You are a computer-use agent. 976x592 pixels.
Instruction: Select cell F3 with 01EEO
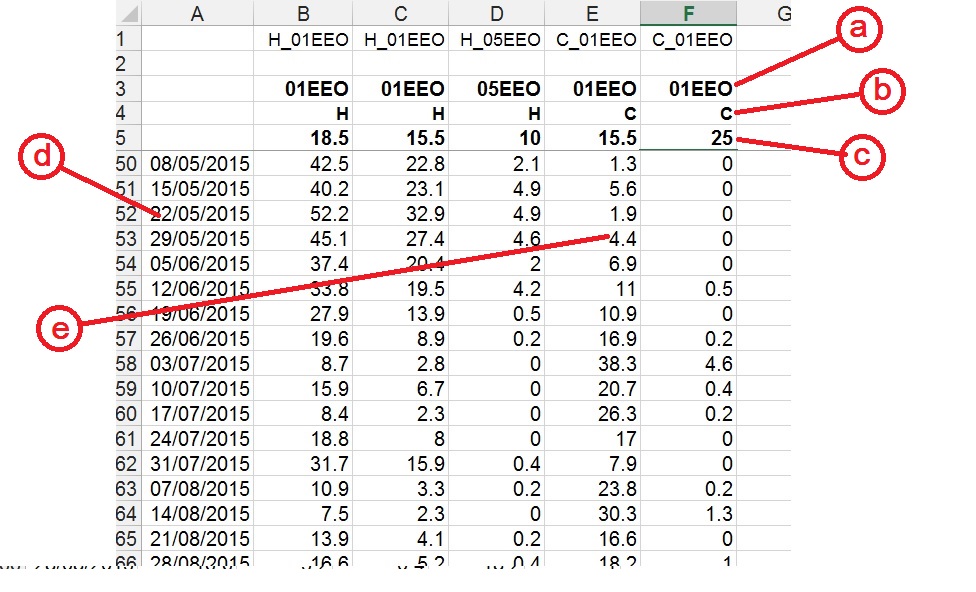tap(688, 89)
